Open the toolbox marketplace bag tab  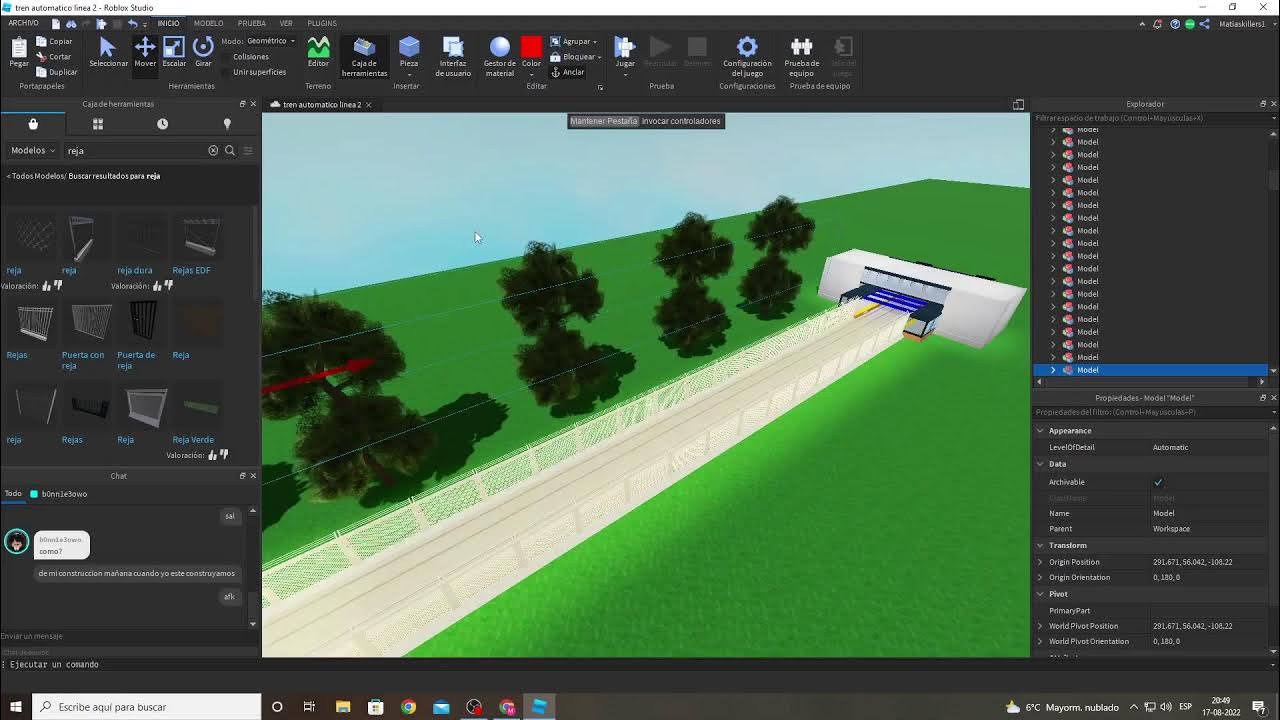pos(33,124)
